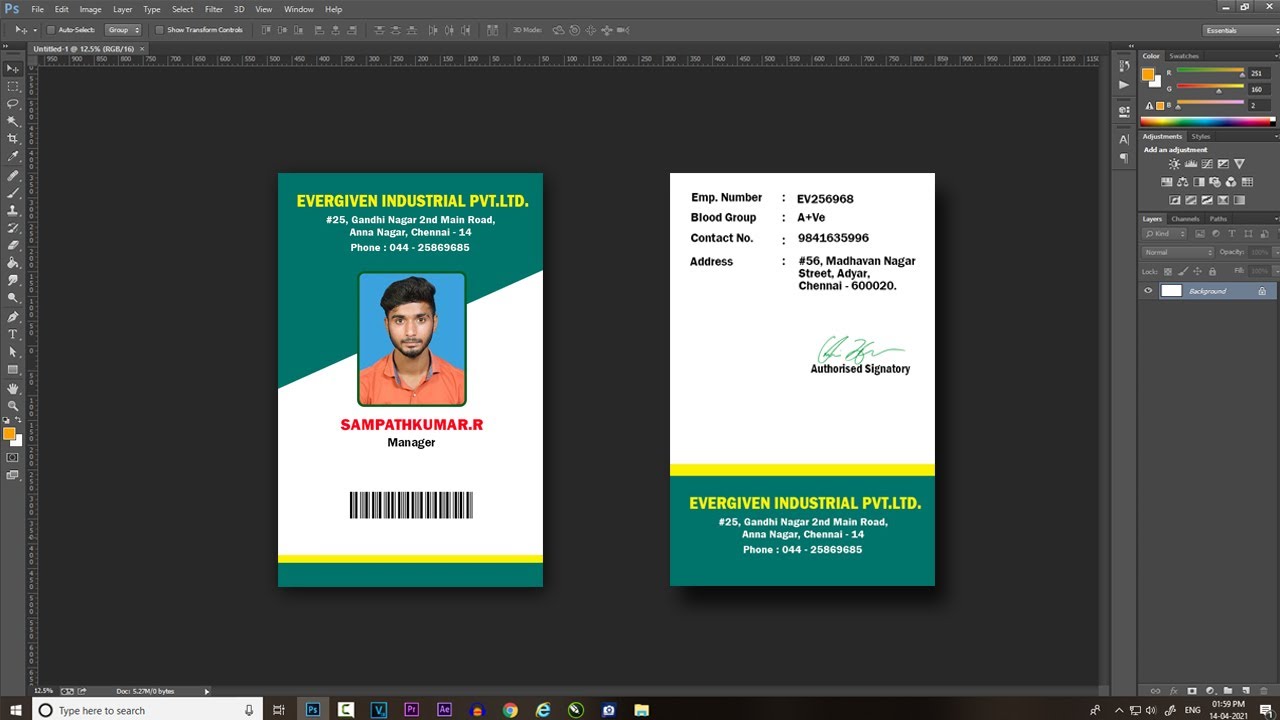1280x720 pixels.
Task: Select the Horizontal Type tool
Action: coord(13,334)
